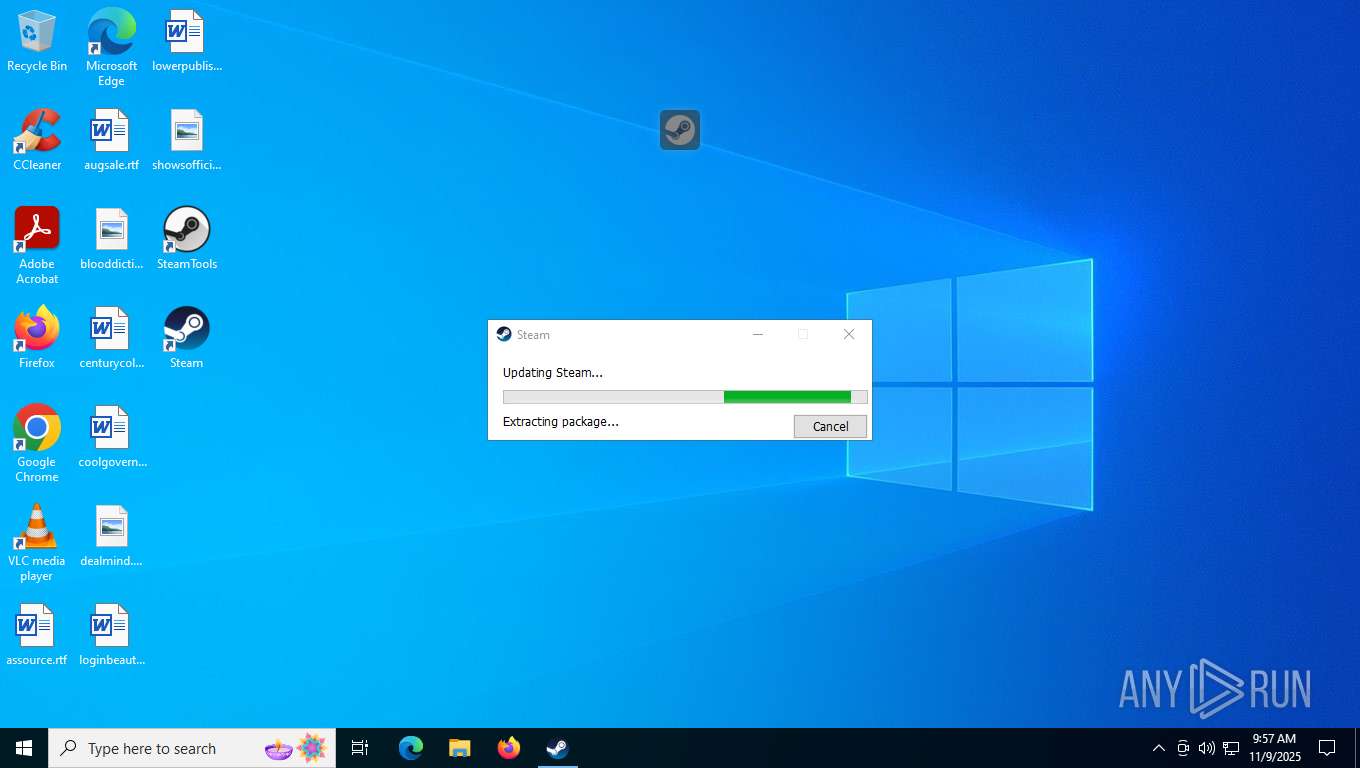Select the augsale.rtf file
This screenshot has width=1360, height=768.
[x=111, y=140]
